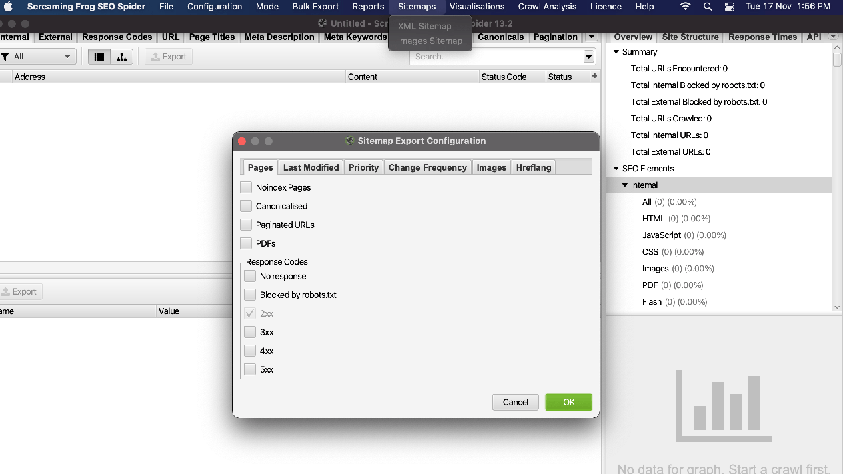Image resolution: width=843 pixels, height=474 pixels.
Task: Collapse the Summary tree section
Action: (616, 52)
